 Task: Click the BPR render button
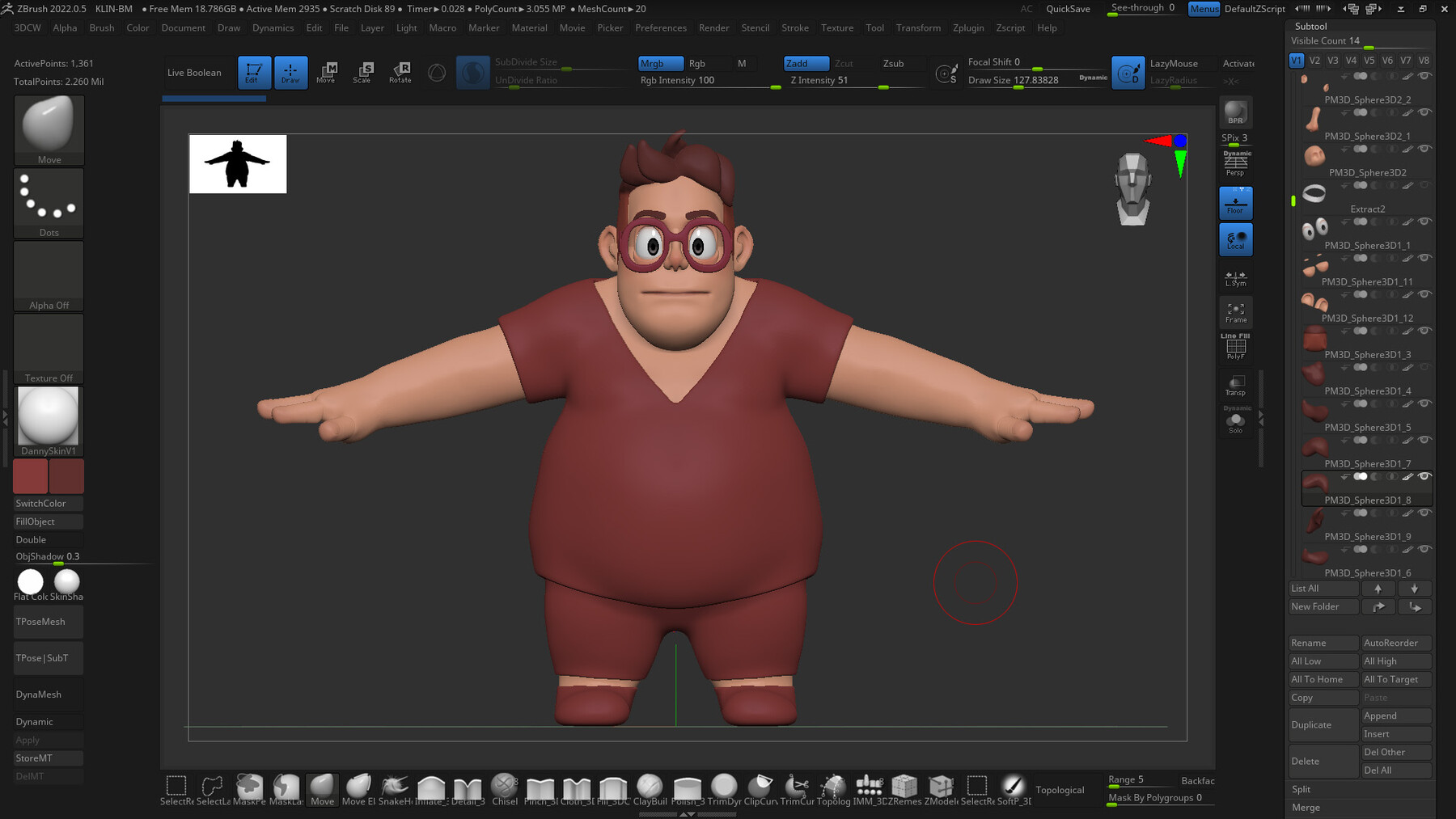click(x=1235, y=112)
